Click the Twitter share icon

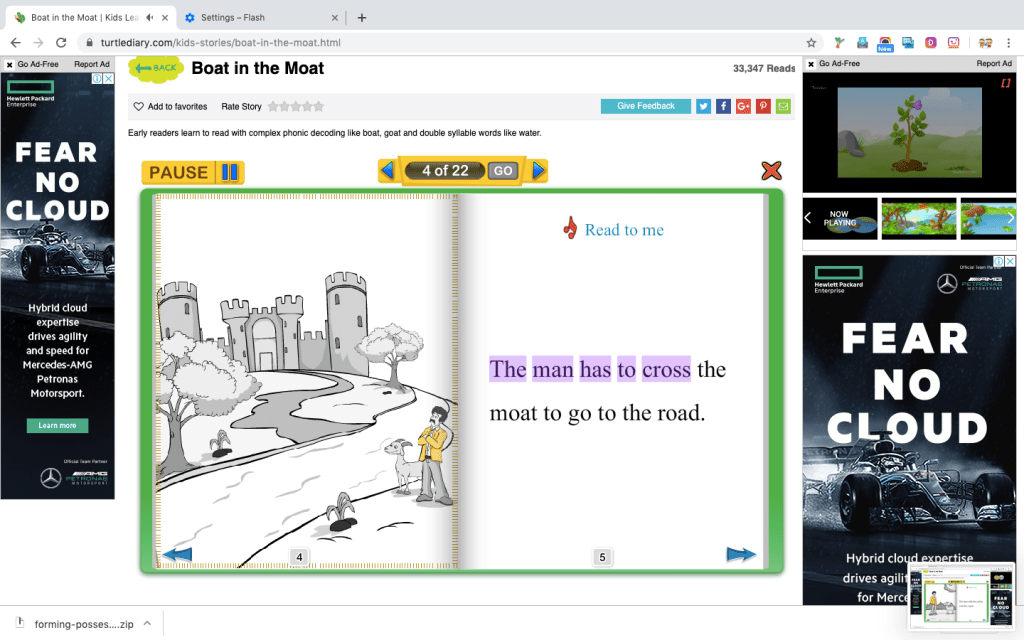(x=703, y=106)
